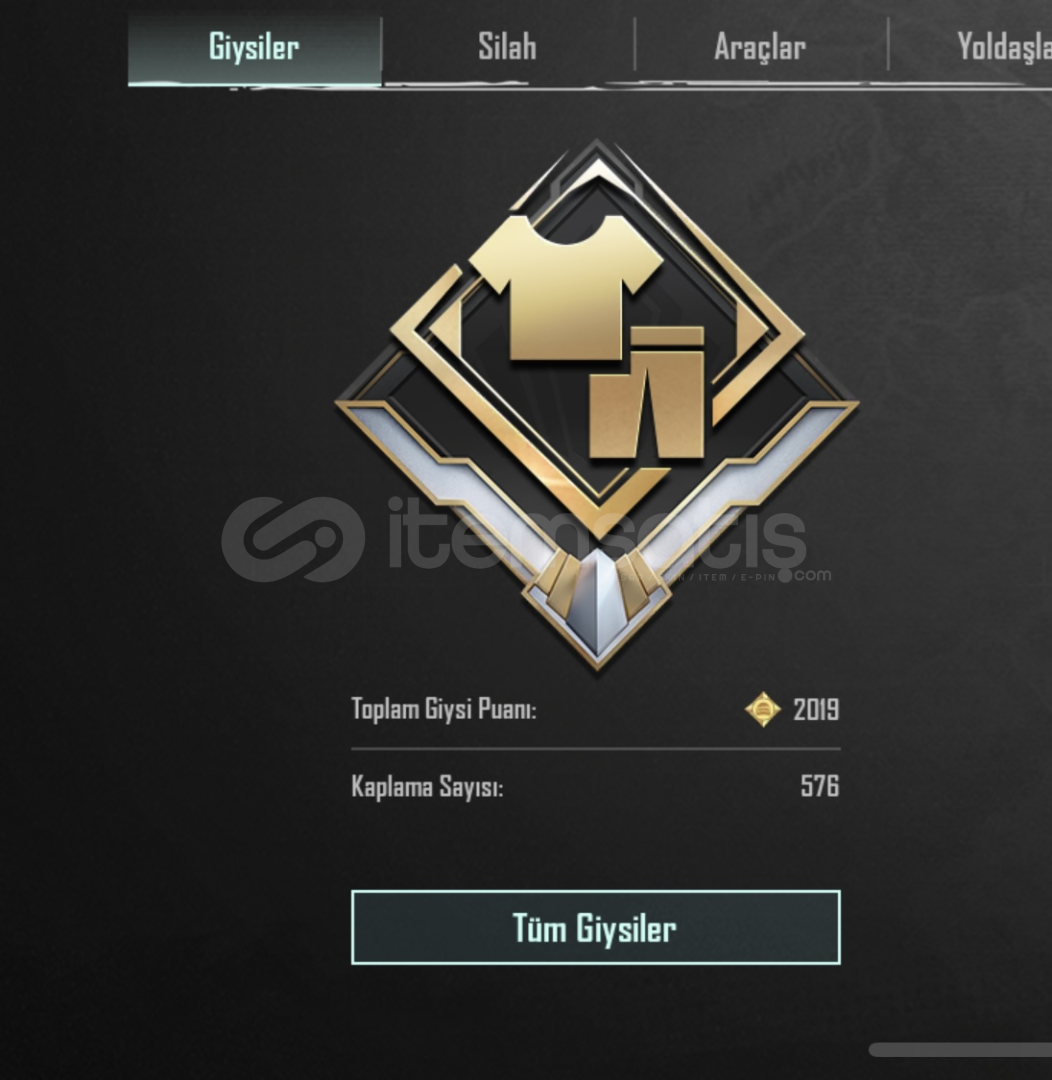The width and height of the screenshot is (1052, 1080).
Task: Click the right silver wing of the badge
Action: (x=747, y=482)
